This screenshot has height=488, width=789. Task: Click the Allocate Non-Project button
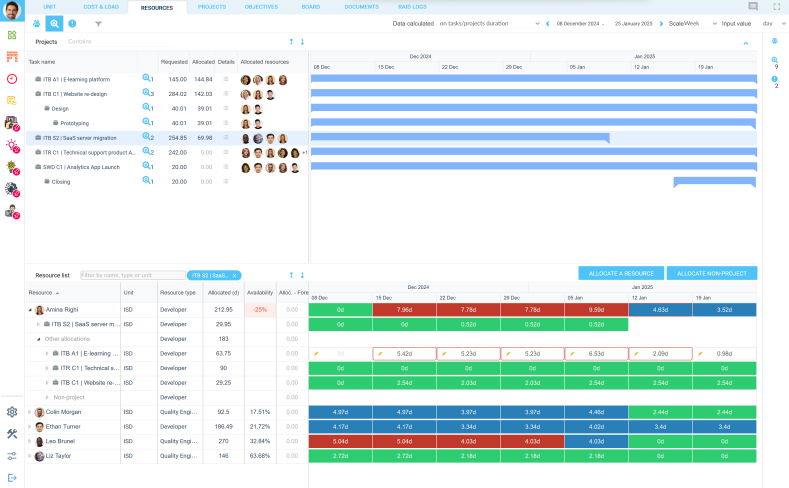(x=712, y=273)
